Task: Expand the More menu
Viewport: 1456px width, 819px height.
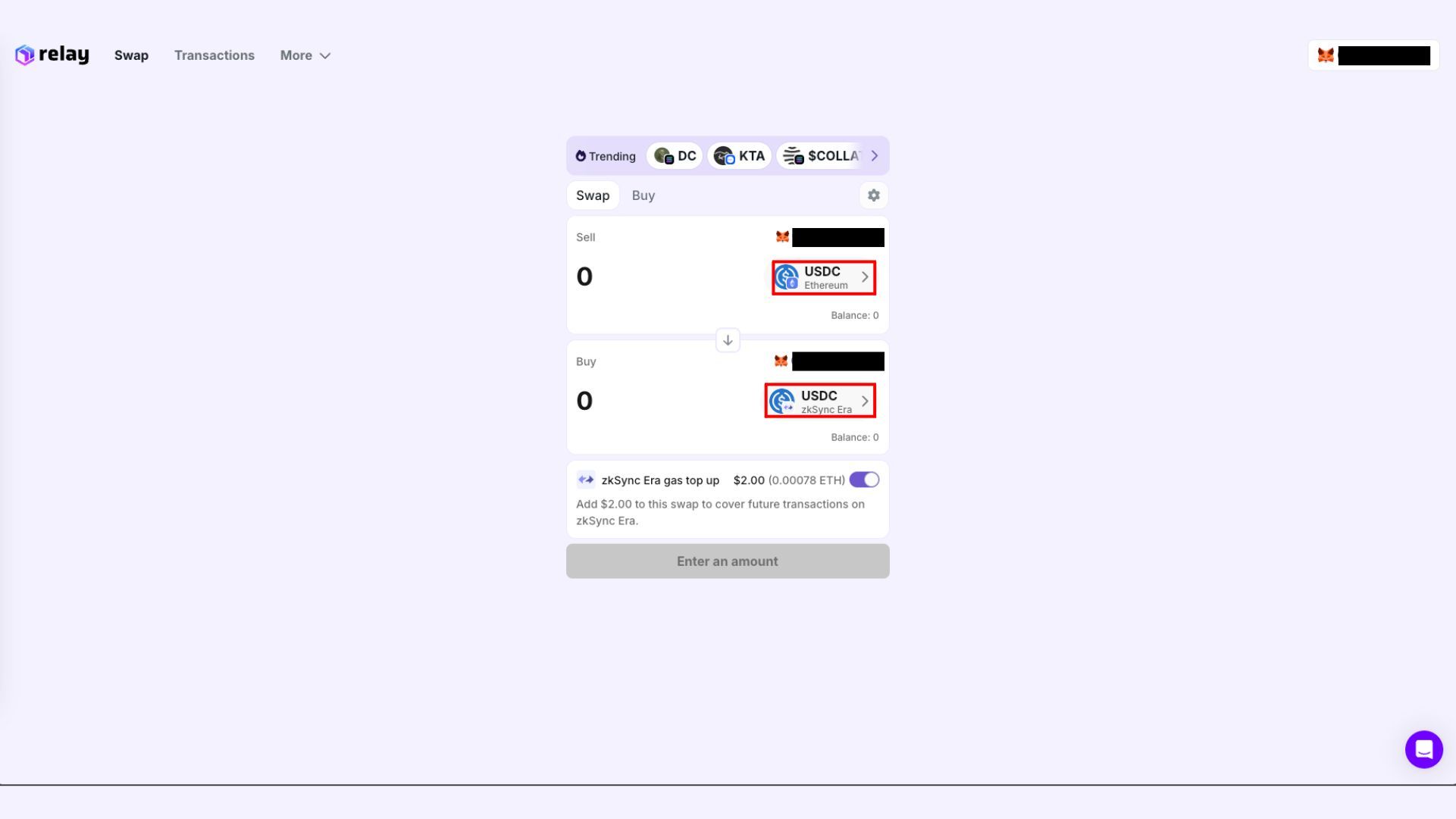Action: point(305,55)
